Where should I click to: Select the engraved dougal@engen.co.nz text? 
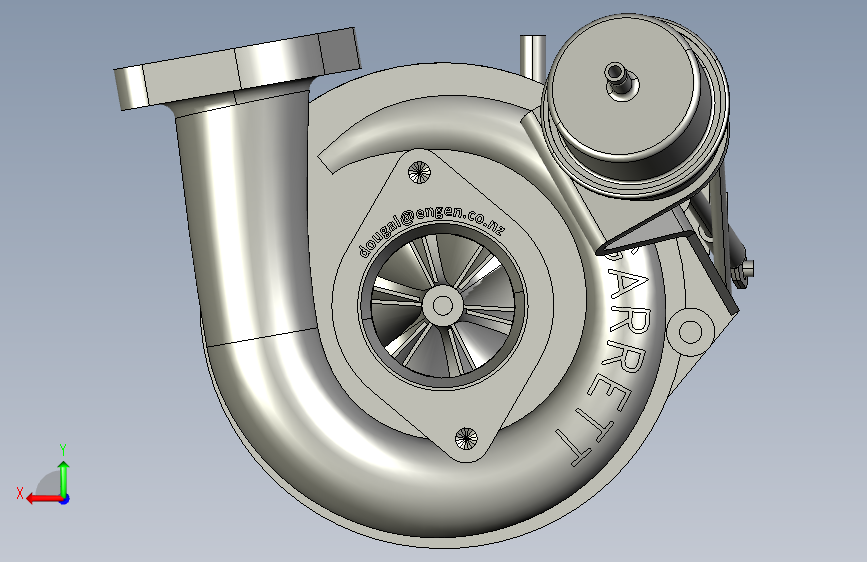click(432, 230)
